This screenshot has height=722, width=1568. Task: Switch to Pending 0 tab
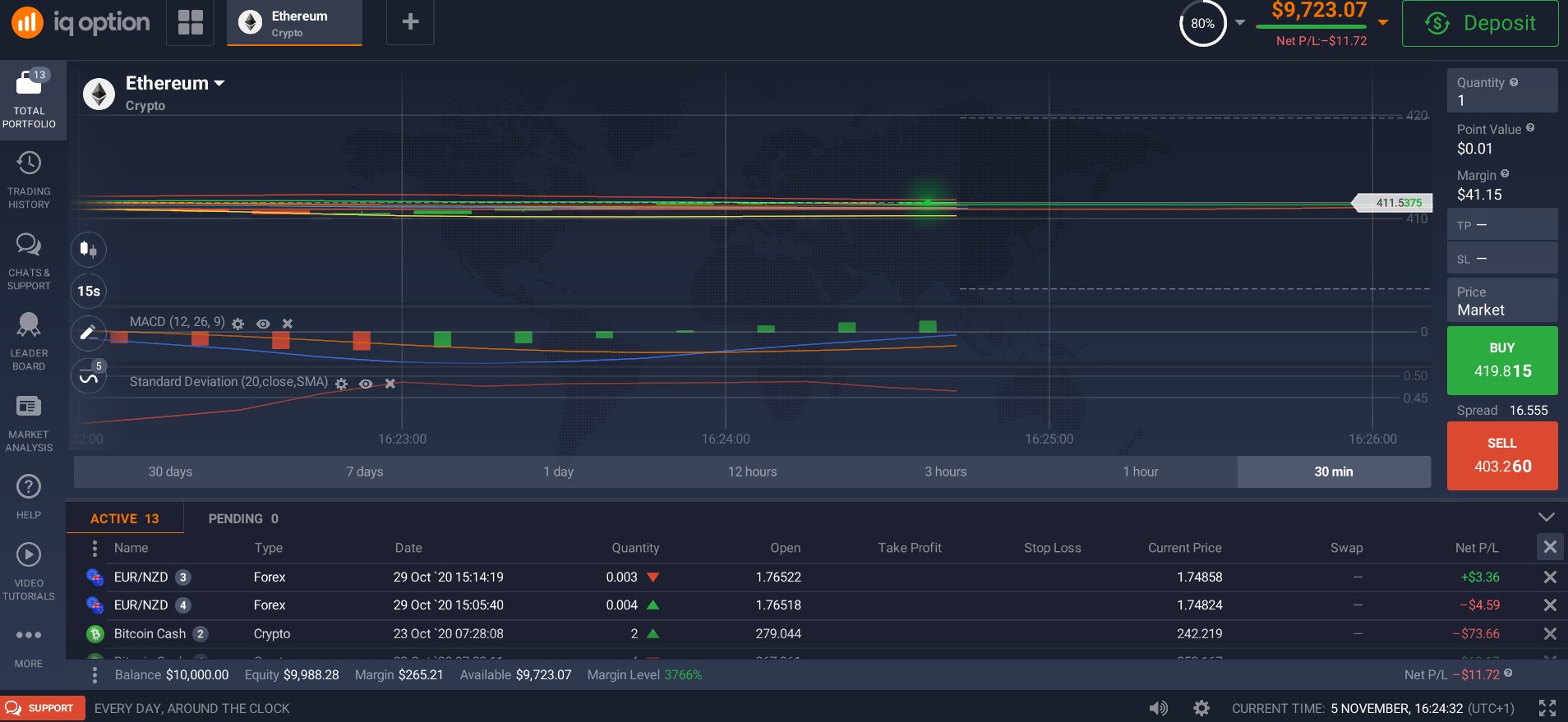pos(243,518)
